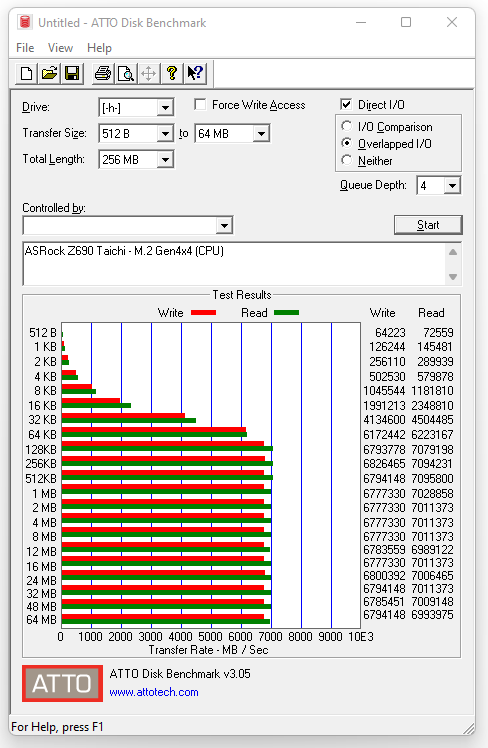Open the Drive dropdown
The image size is (488, 748).
coord(165,108)
